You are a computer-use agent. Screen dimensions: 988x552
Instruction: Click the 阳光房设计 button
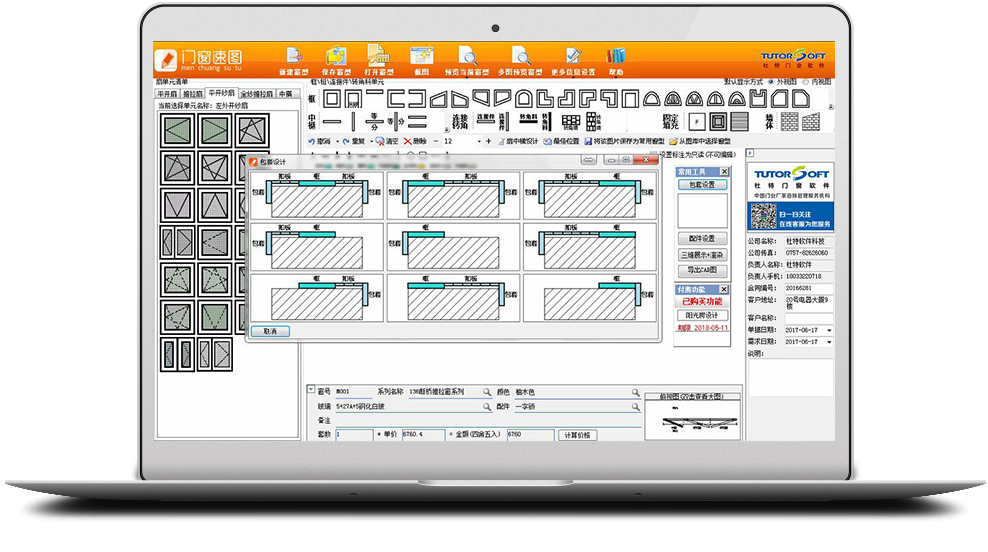coord(703,315)
